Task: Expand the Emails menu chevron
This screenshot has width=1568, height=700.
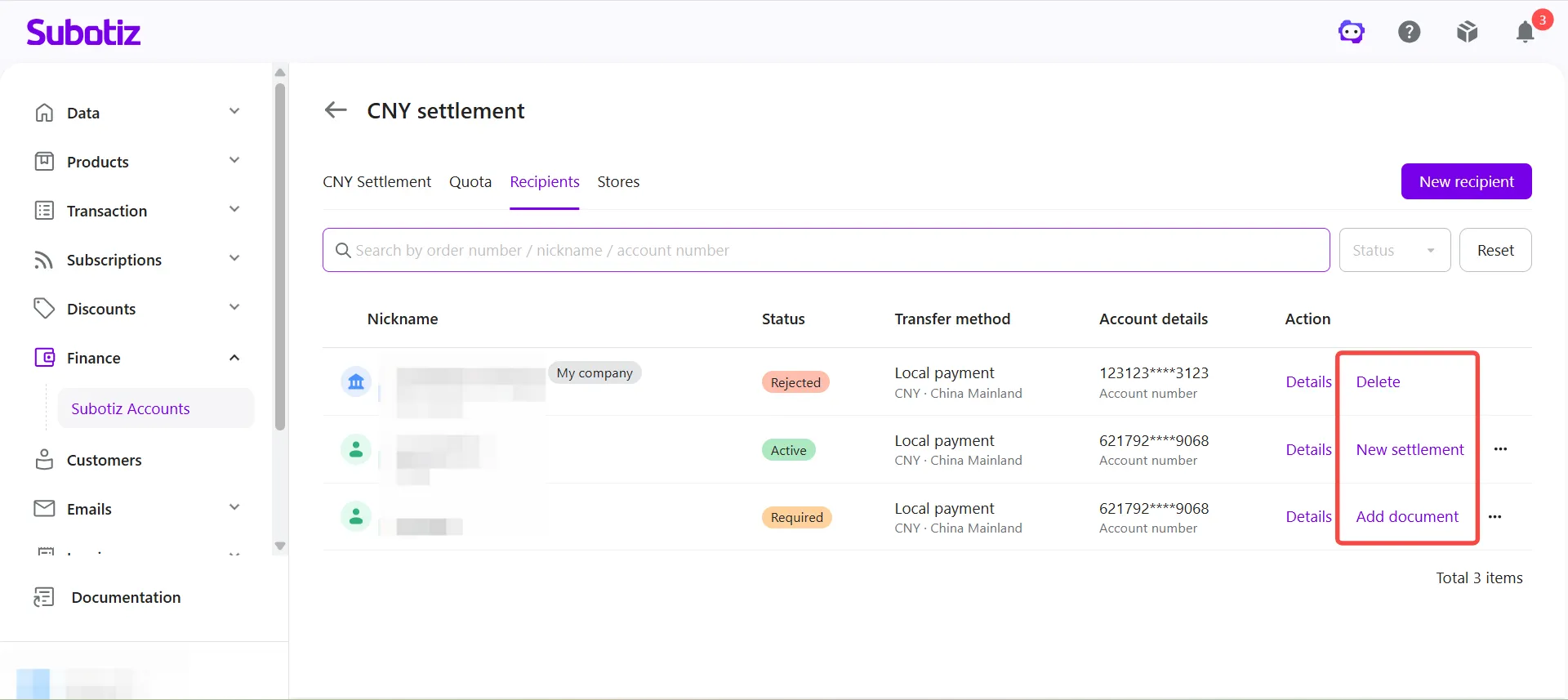Action: 234,507
